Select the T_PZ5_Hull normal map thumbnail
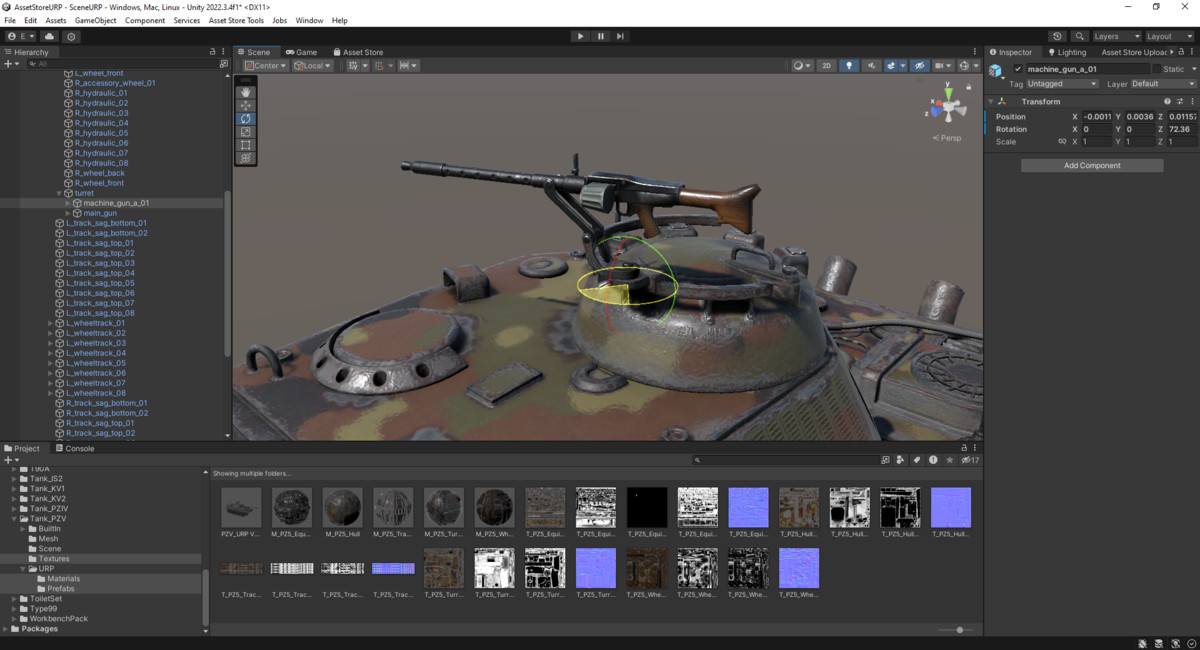 click(x=951, y=507)
